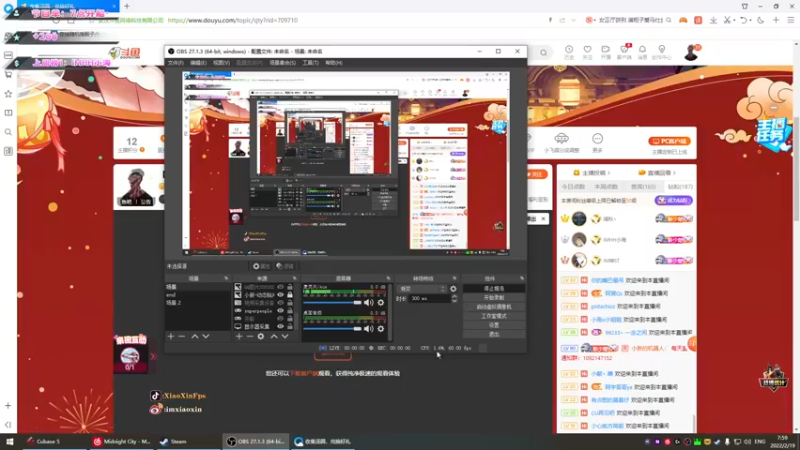Add a new scene with the plus icon
Image resolution: width=800 pixels, height=450 pixels.
click(x=171, y=336)
